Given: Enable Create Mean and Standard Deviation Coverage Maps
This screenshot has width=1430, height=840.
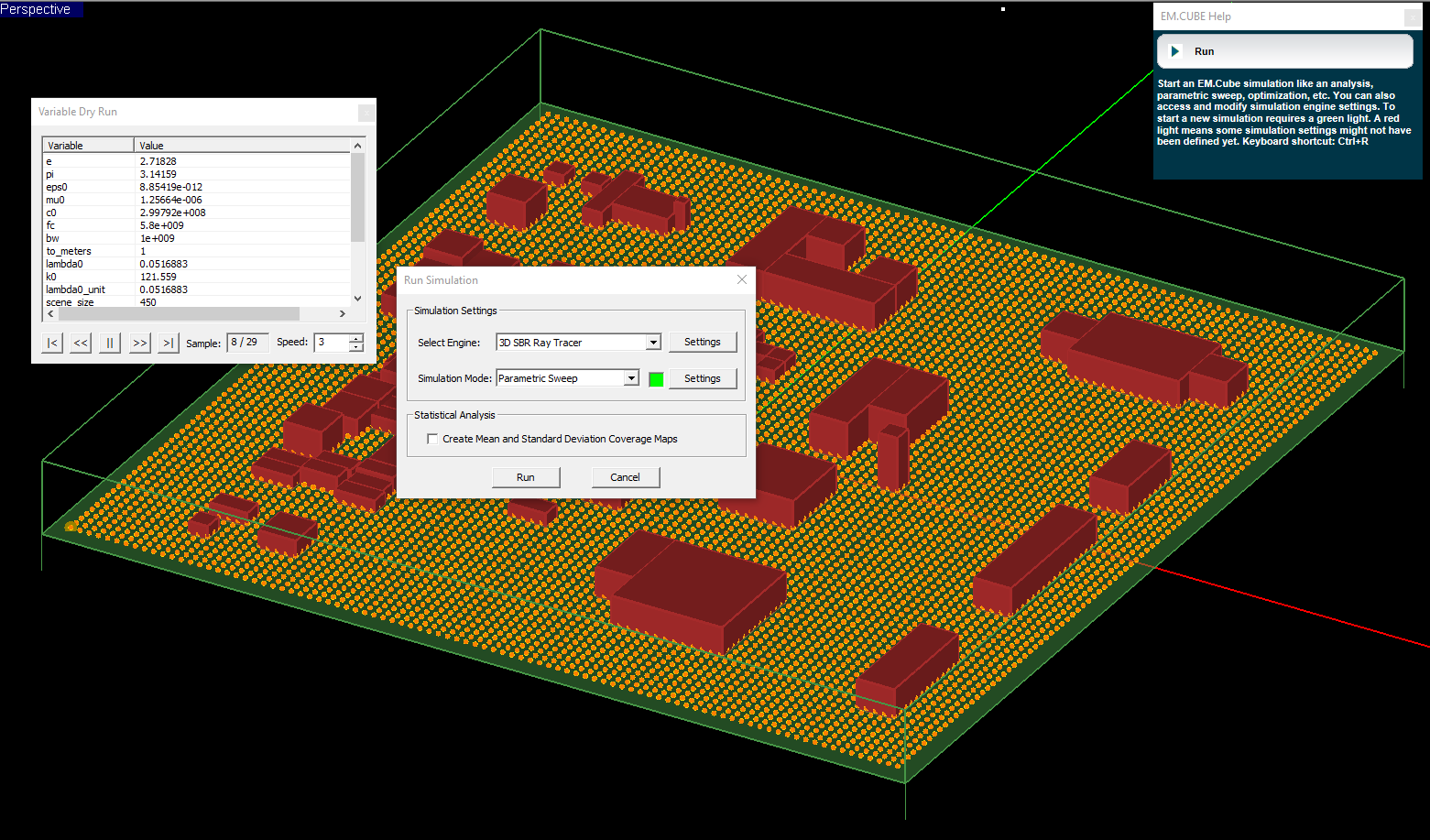Looking at the screenshot, I should click(432, 439).
